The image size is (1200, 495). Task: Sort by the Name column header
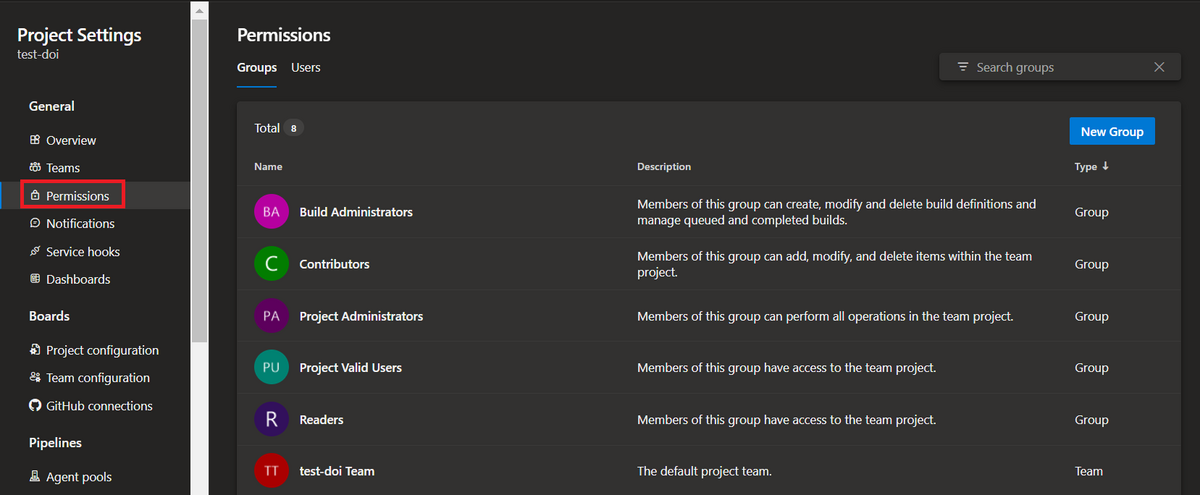[268, 167]
